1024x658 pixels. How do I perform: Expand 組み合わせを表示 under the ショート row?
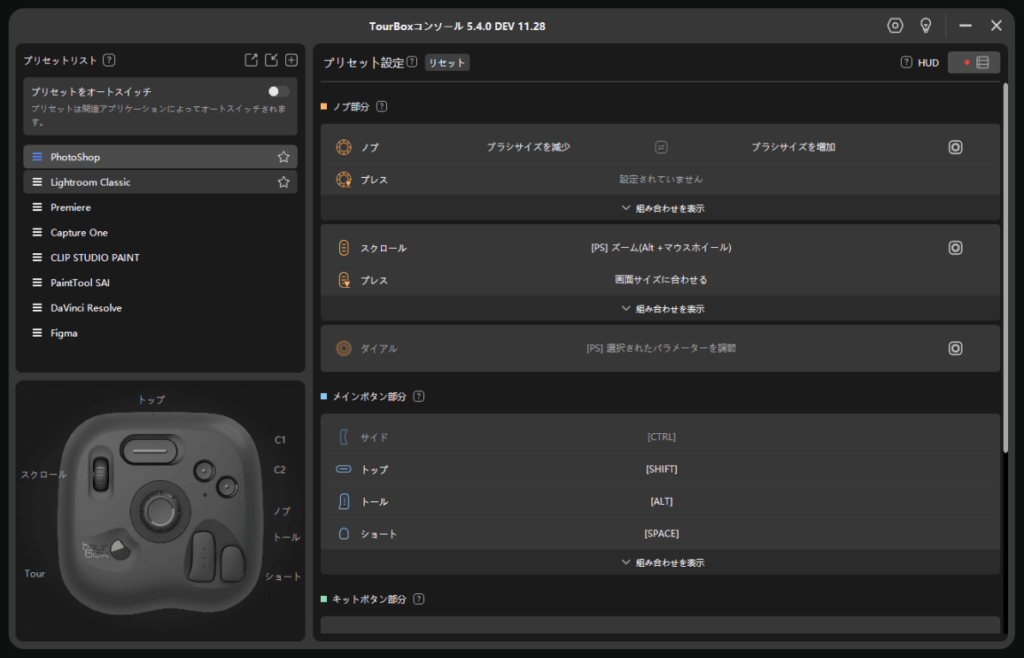coord(663,563)
